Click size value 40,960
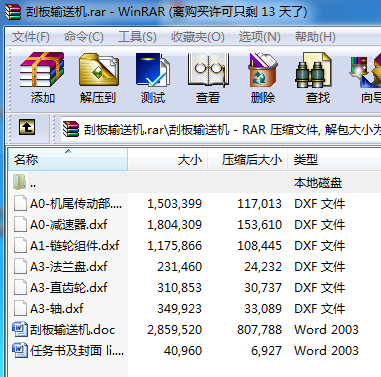 (183, 350)
